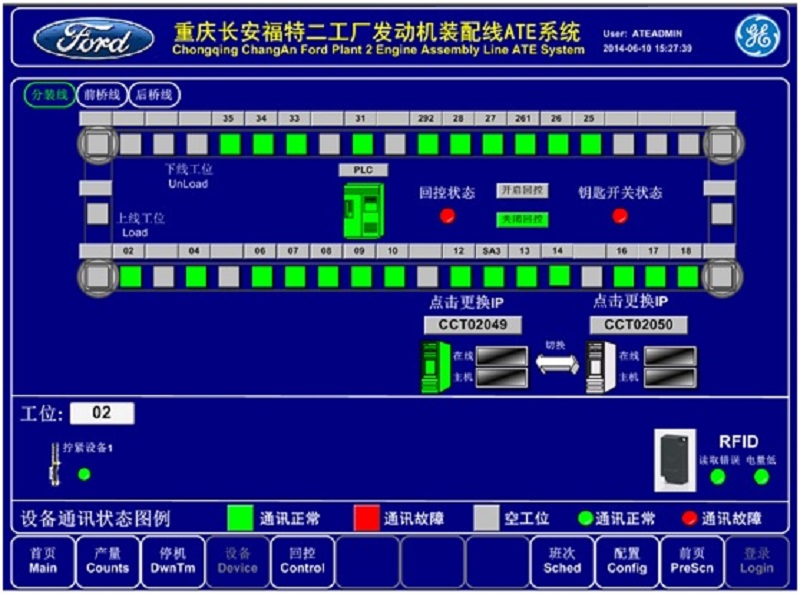Viewport: 800px width, 594px height.
Task: Select station 35 green indicator
Action: point(230,144)
